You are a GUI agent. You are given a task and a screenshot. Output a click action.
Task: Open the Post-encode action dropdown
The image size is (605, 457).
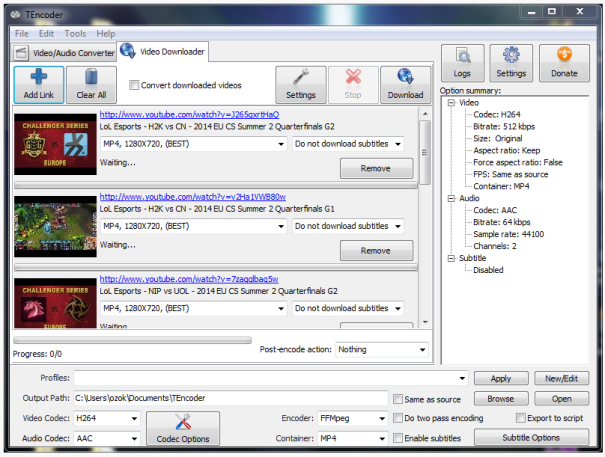click(x=382, y=350)
